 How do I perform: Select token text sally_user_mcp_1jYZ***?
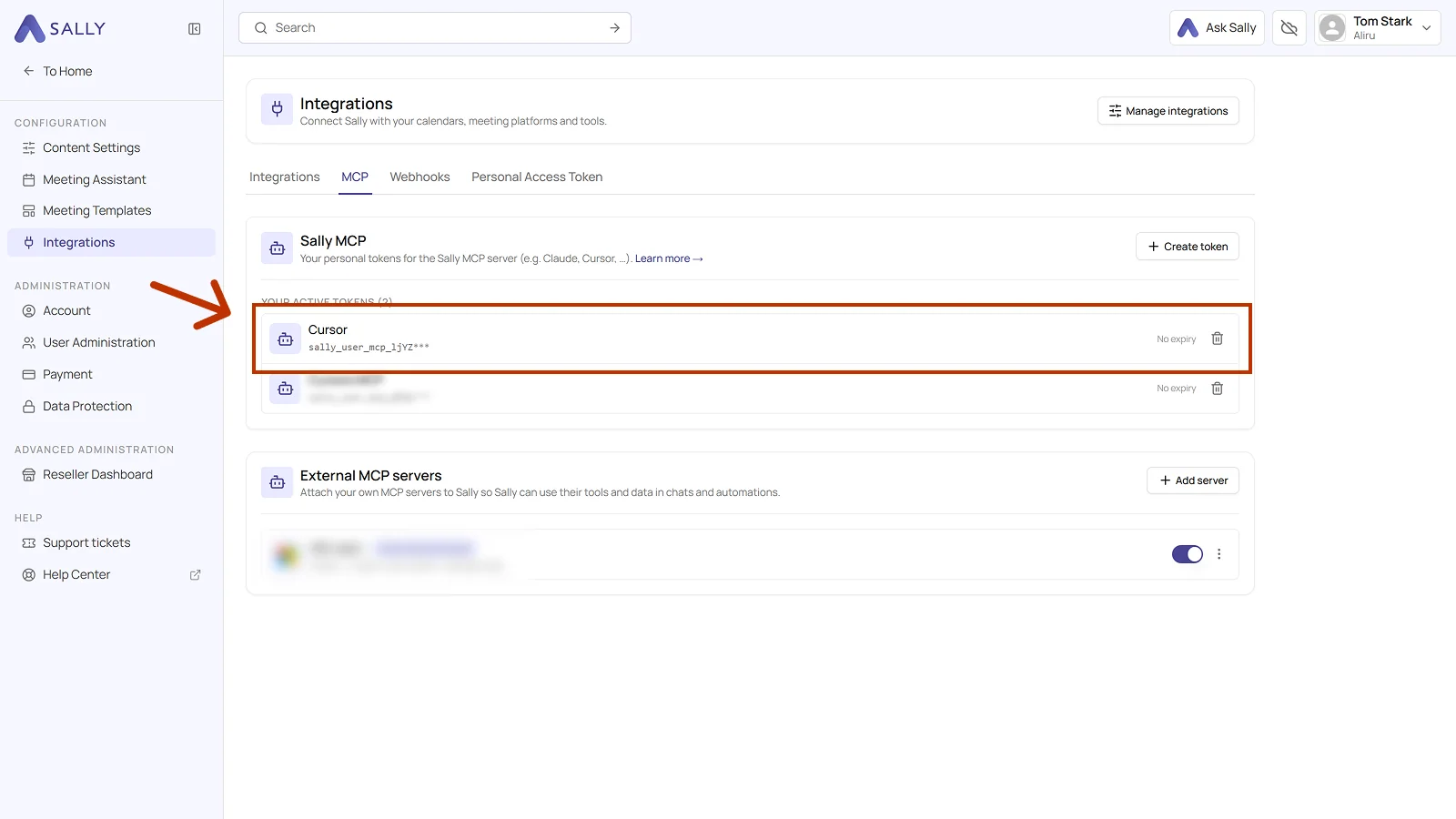pos(369,347)
